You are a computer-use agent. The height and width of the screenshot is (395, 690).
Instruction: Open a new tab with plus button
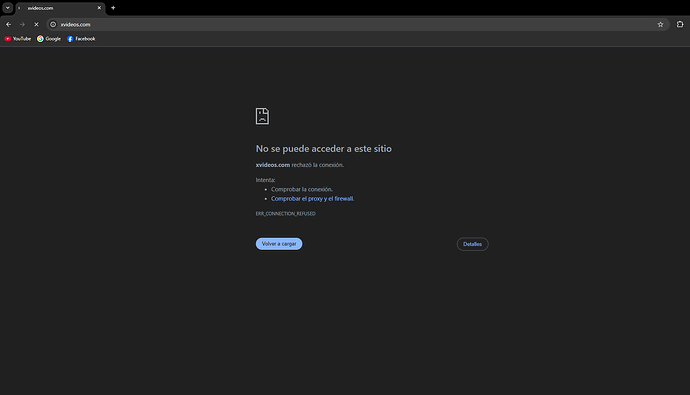(x=113, y=8)
